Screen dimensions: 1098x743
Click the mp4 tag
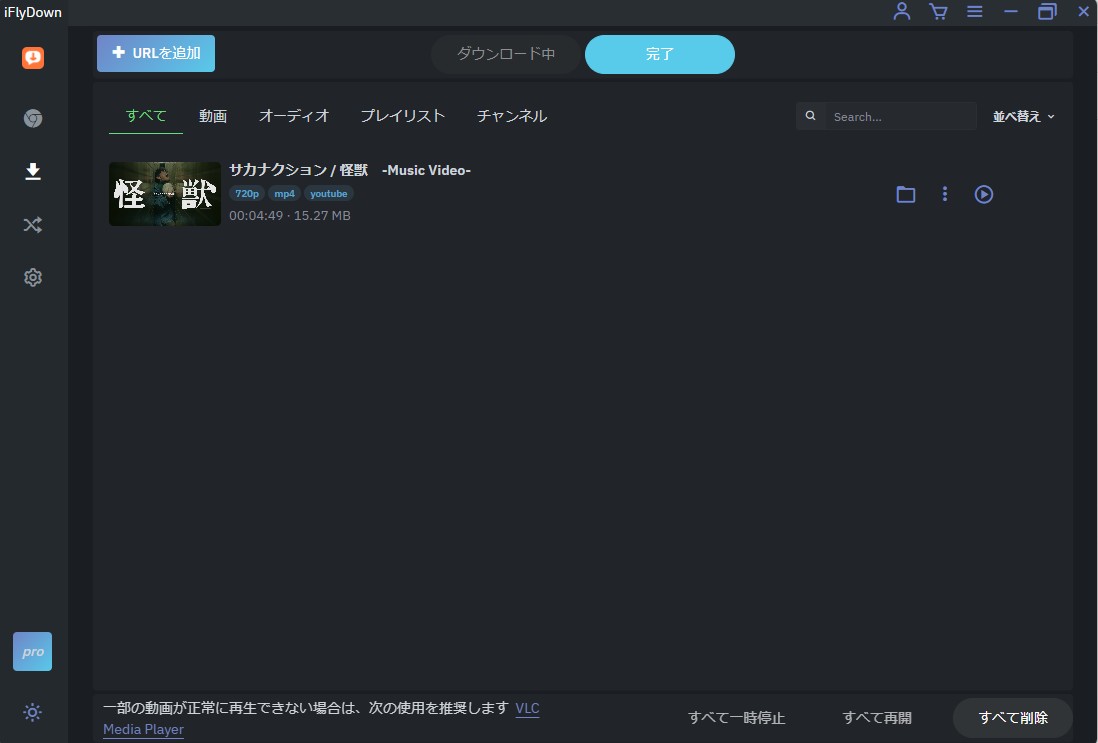click(284, 193)
